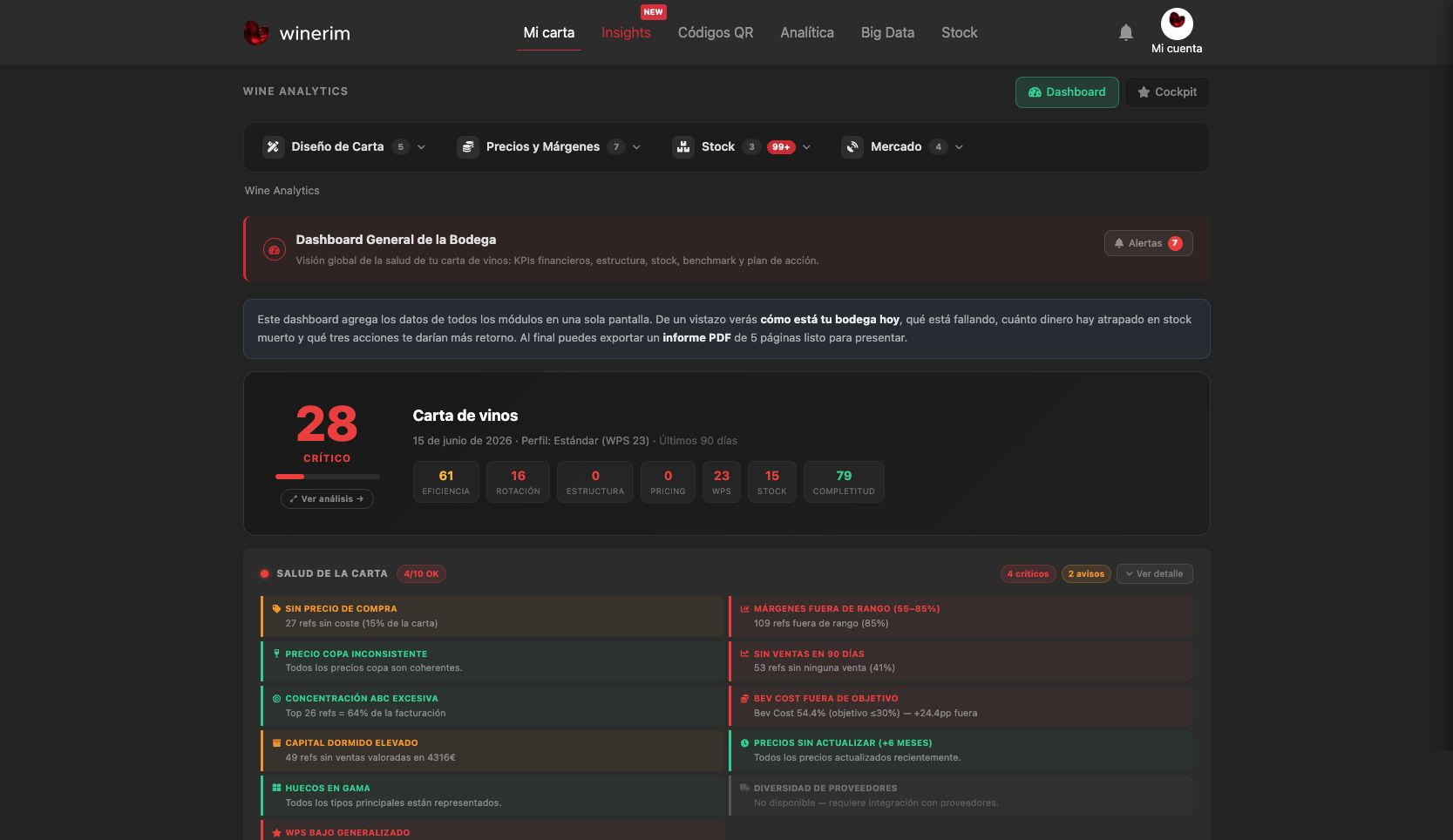Image resolution: width=1453 pixels, height=840 pixels.
Task: Open the Estructura 0 score tile
Action: (x=595, y=482)
